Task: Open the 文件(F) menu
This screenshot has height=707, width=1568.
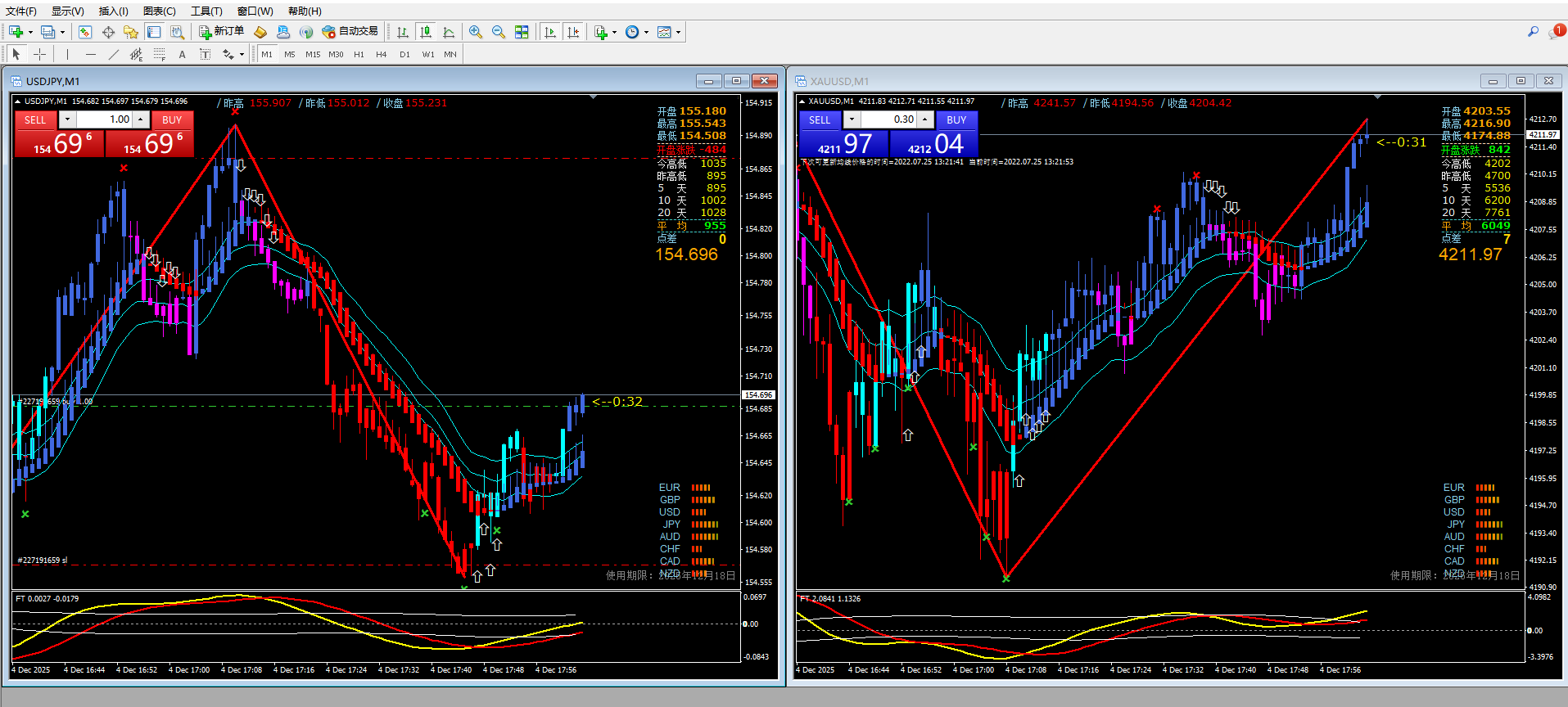Action: [21, 11]
